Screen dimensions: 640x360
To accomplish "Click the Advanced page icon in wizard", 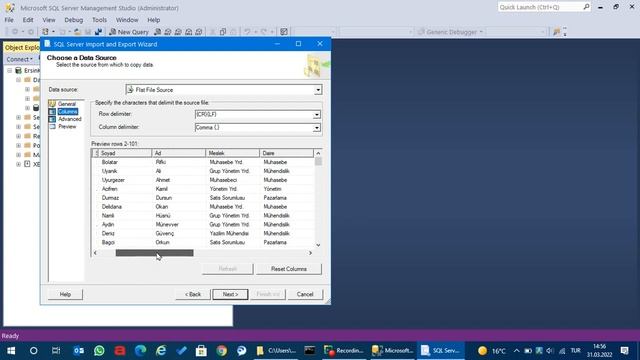I will (52, 119).
